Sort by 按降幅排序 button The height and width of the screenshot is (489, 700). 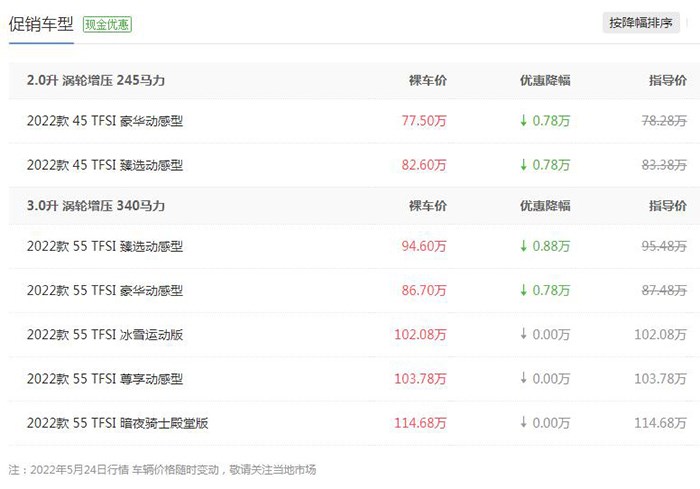tap(641, 23)
